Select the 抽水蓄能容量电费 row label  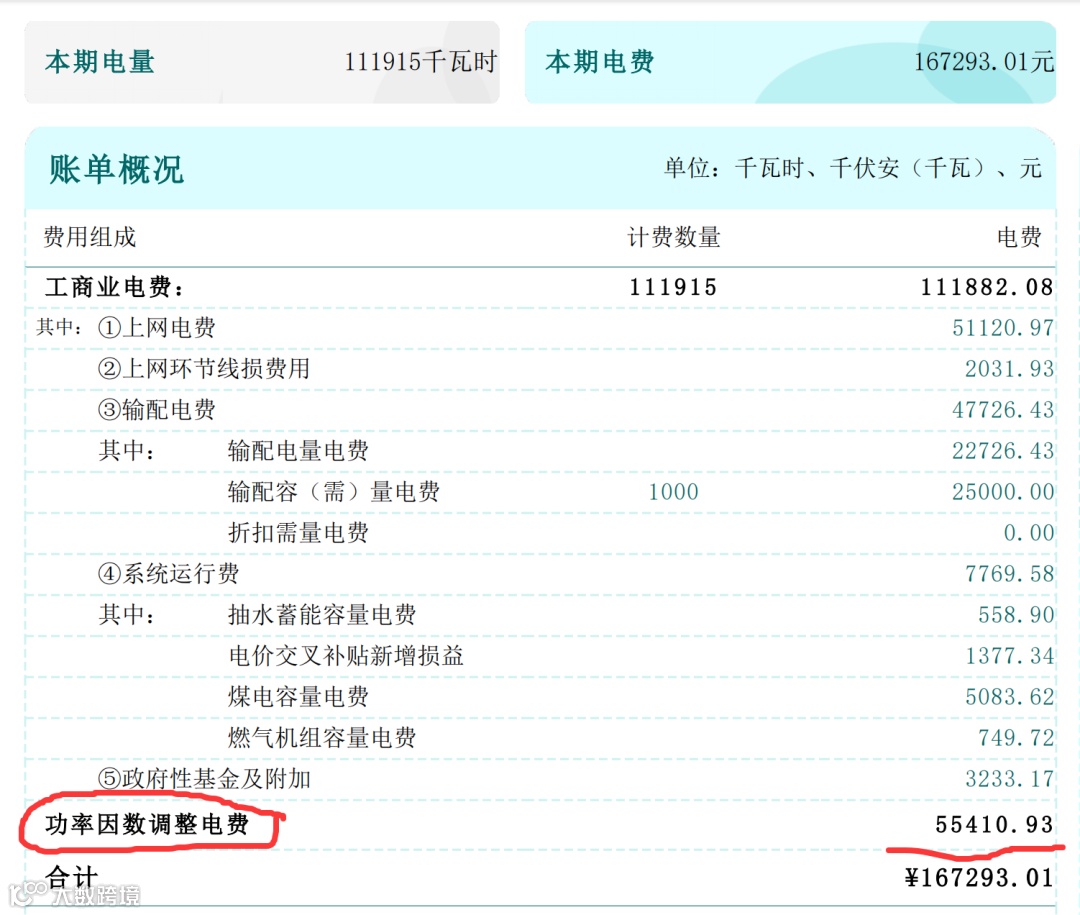(322, 615)
